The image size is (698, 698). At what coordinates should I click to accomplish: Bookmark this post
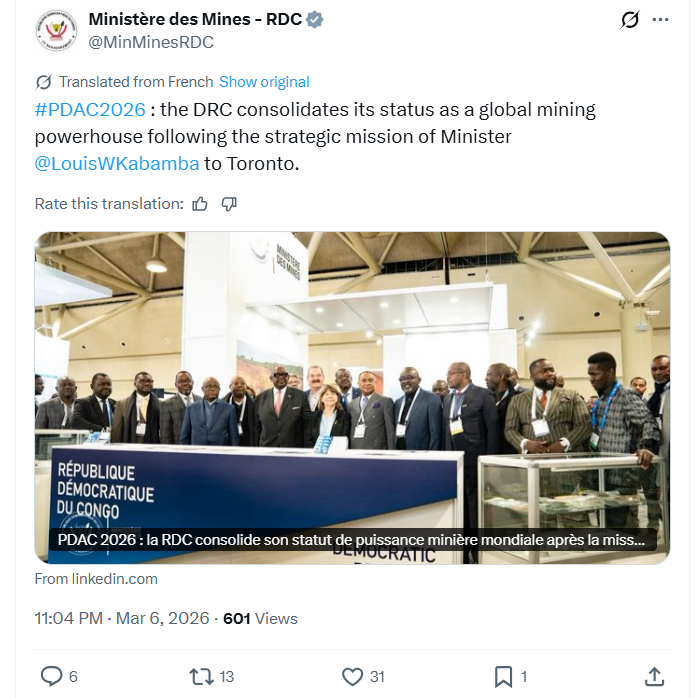[503, 677]
